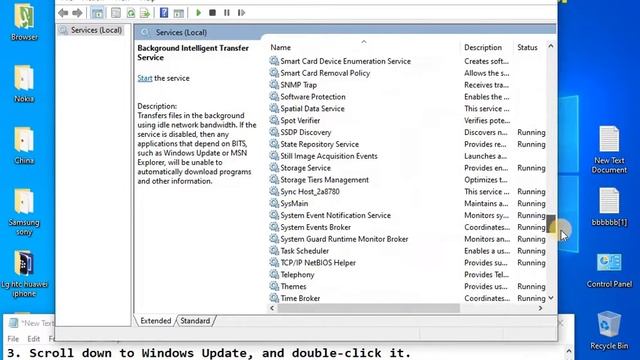Click the horizontal scrollbar right arrow

coord(540,308)
